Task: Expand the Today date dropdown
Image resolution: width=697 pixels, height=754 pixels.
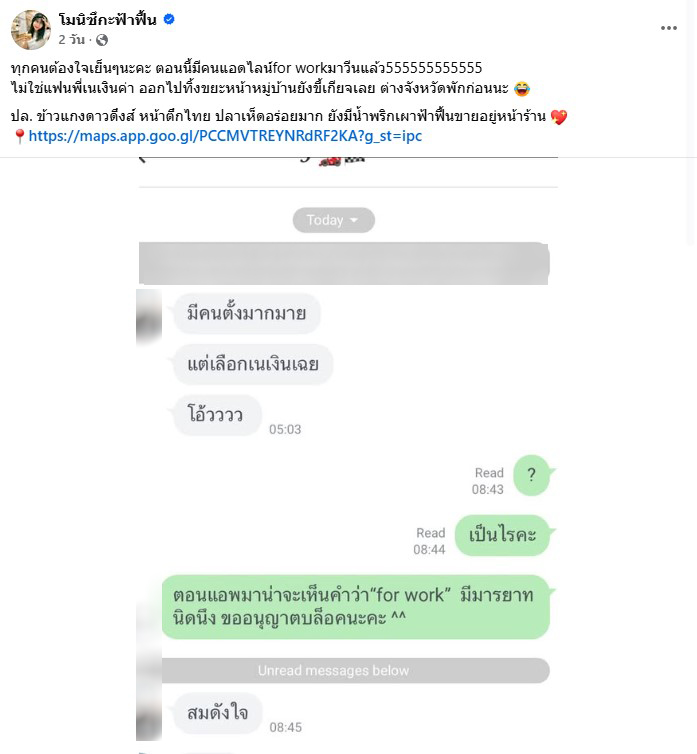Action: (x=333, y=220)
